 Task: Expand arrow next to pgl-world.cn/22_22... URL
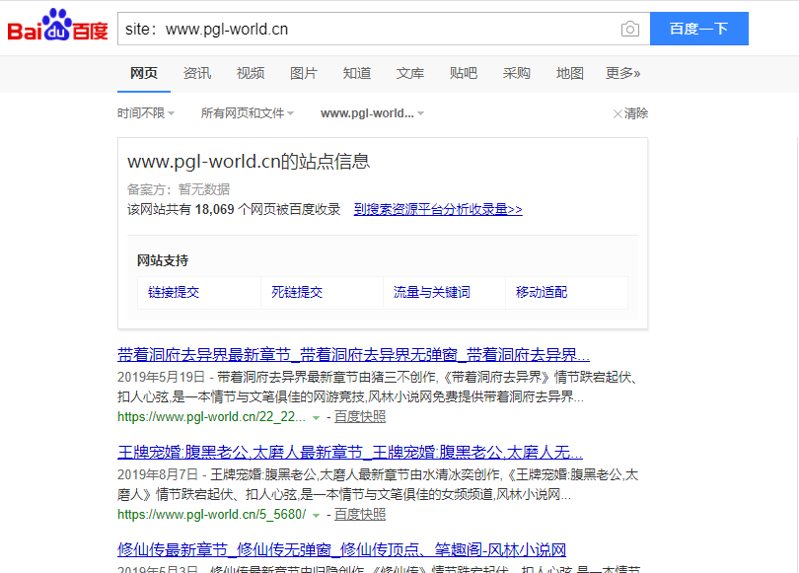[x=316, y=418]
